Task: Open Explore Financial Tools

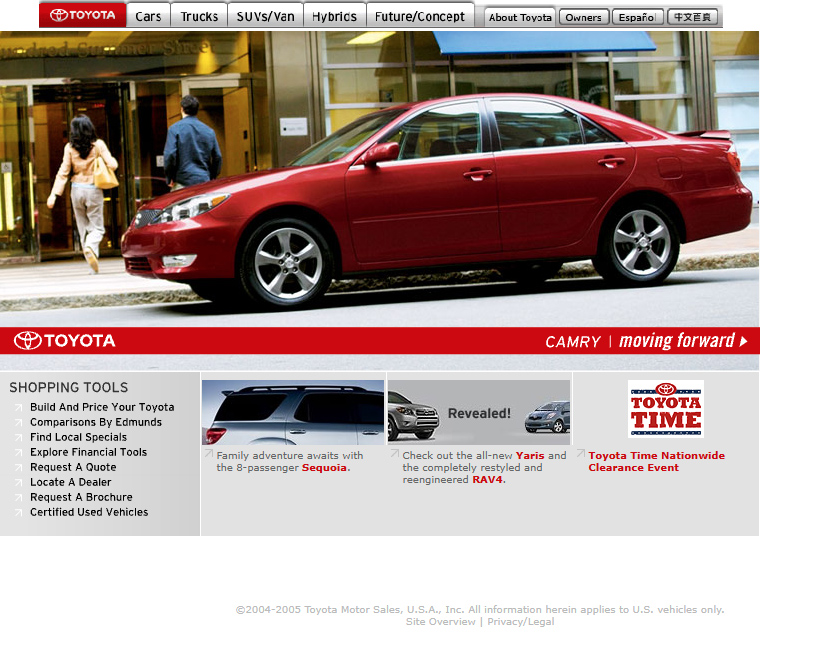Action: (88, 452)
